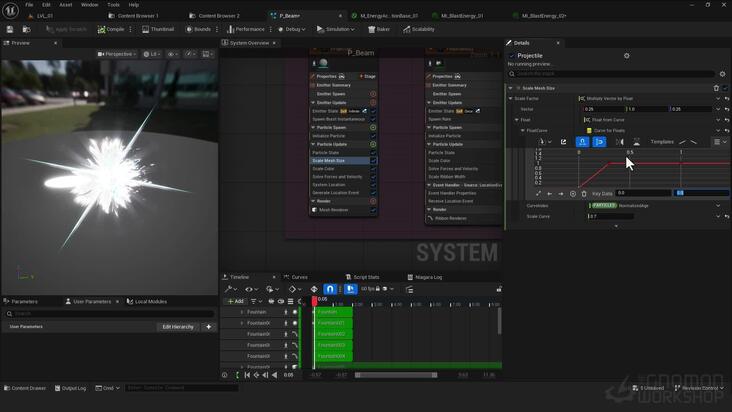This screenshot has width=732, height=412.
Task: Zoom curve to fit
Action: pos(538,193)
